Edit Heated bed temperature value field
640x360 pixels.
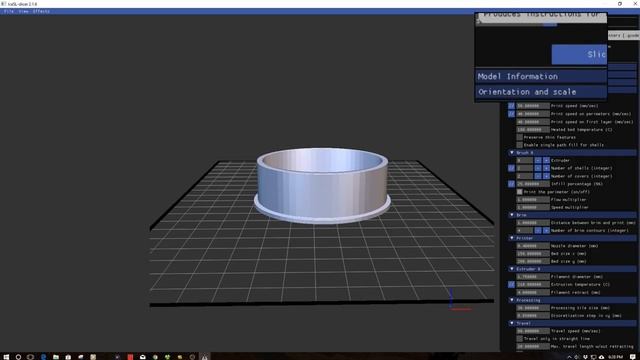[x=533, y=129]
